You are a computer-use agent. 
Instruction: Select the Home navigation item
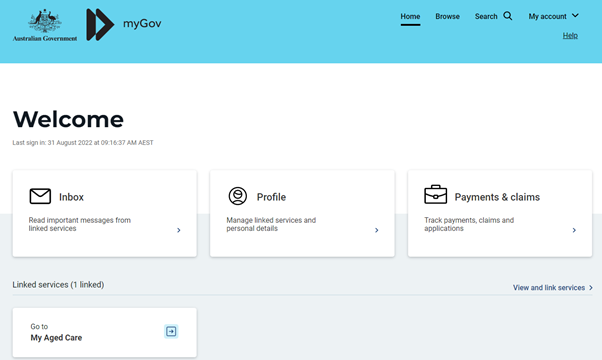click(x=410, y=17)
